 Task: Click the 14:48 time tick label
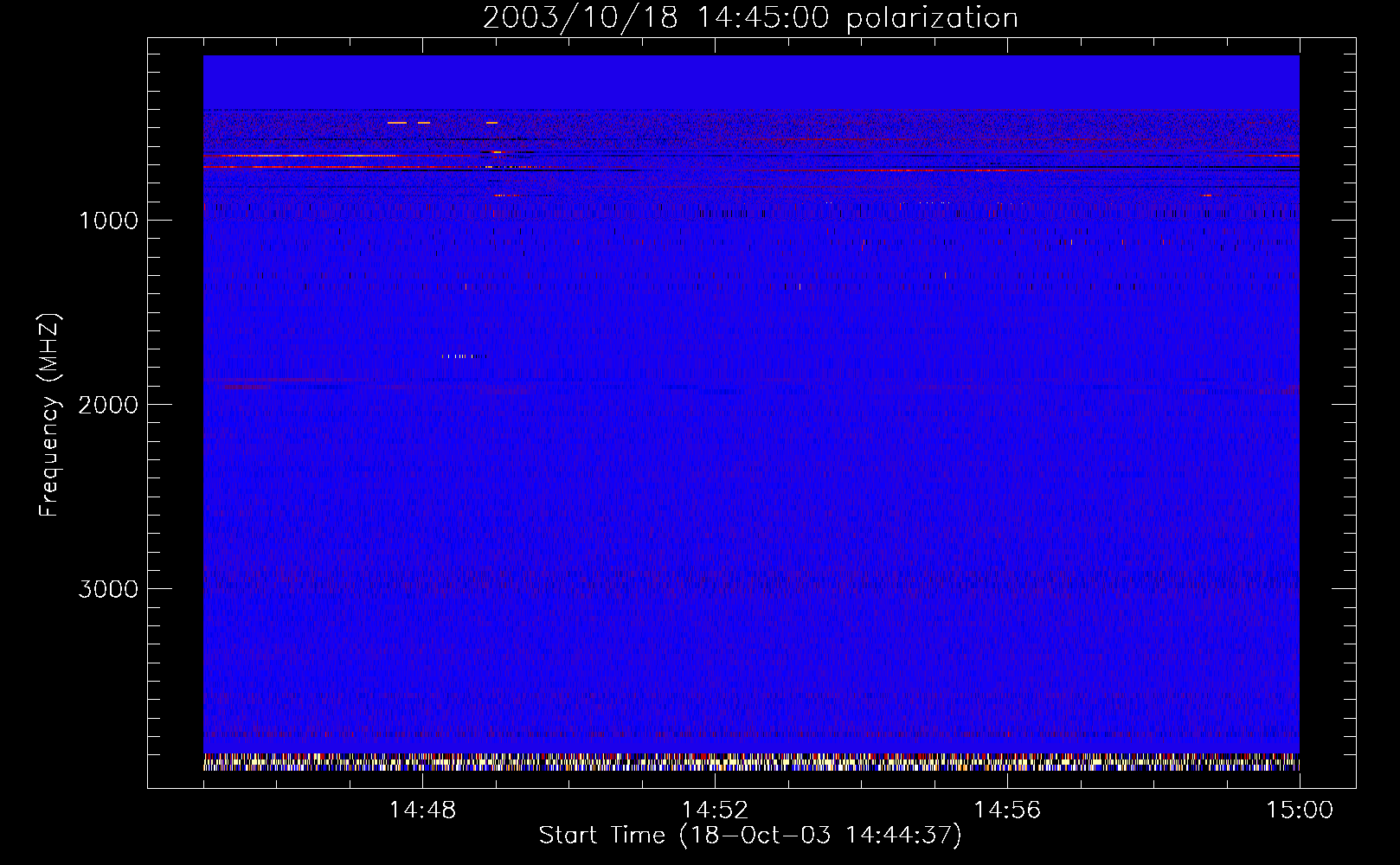tap(423, 811)
